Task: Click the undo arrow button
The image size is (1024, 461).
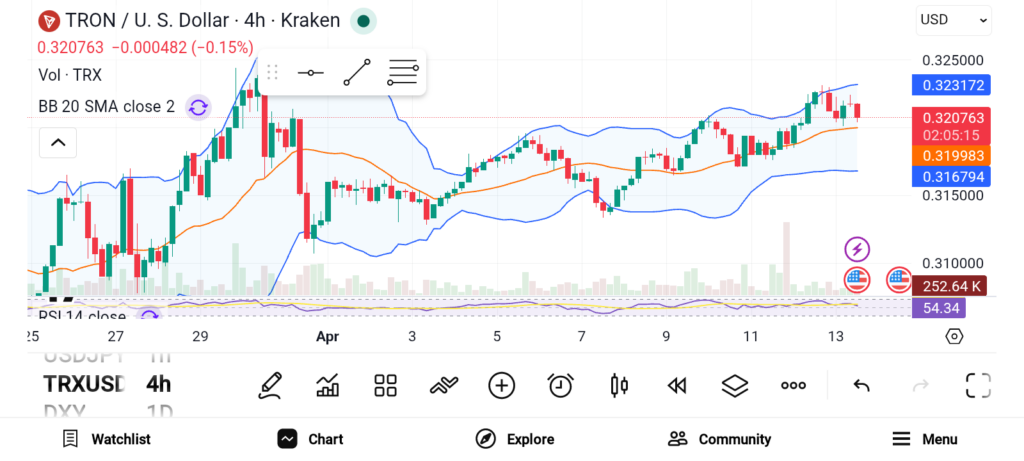Action: (861, 385)
